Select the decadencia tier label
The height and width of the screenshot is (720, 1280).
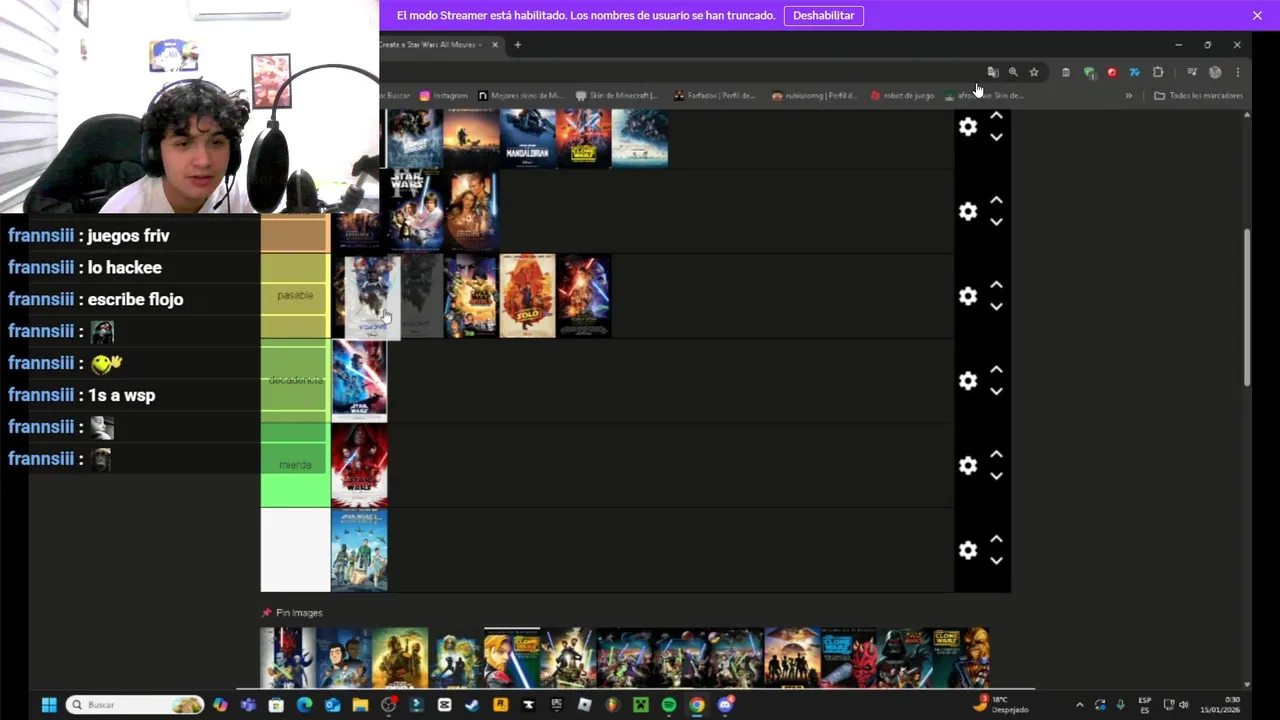(295, 380)
